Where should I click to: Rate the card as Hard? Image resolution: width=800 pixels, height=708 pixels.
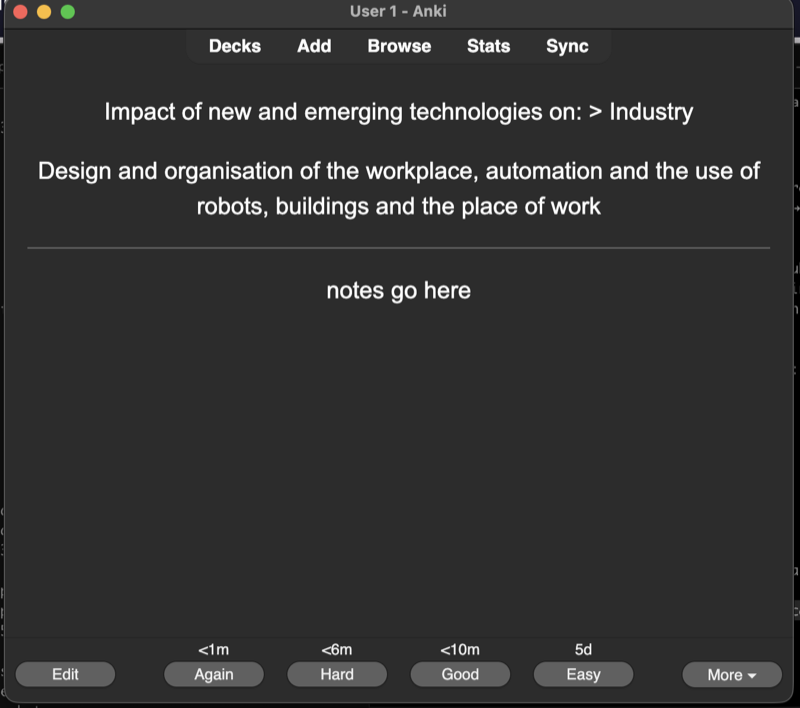pyautogui.click(x=337, y=674)
